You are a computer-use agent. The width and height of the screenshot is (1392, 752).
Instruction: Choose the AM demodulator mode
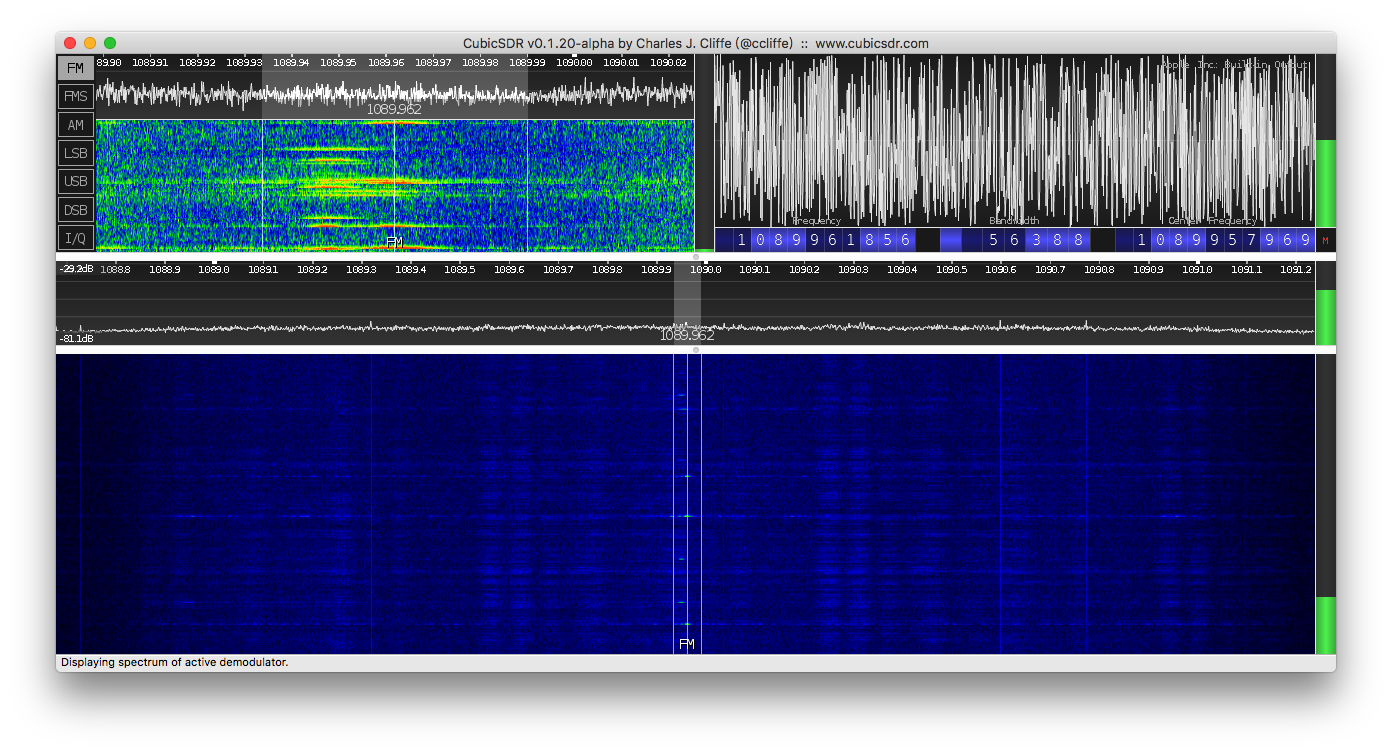tap(75, 125)
